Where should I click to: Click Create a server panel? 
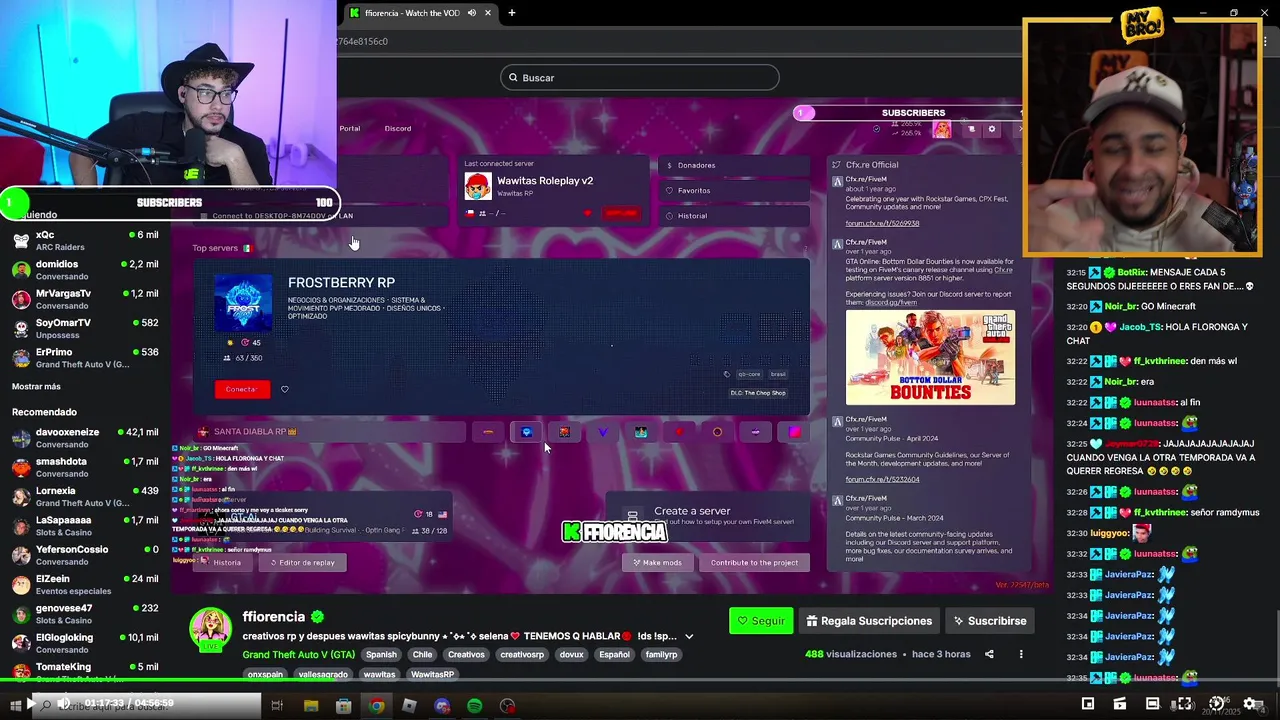tap(708, 515)
